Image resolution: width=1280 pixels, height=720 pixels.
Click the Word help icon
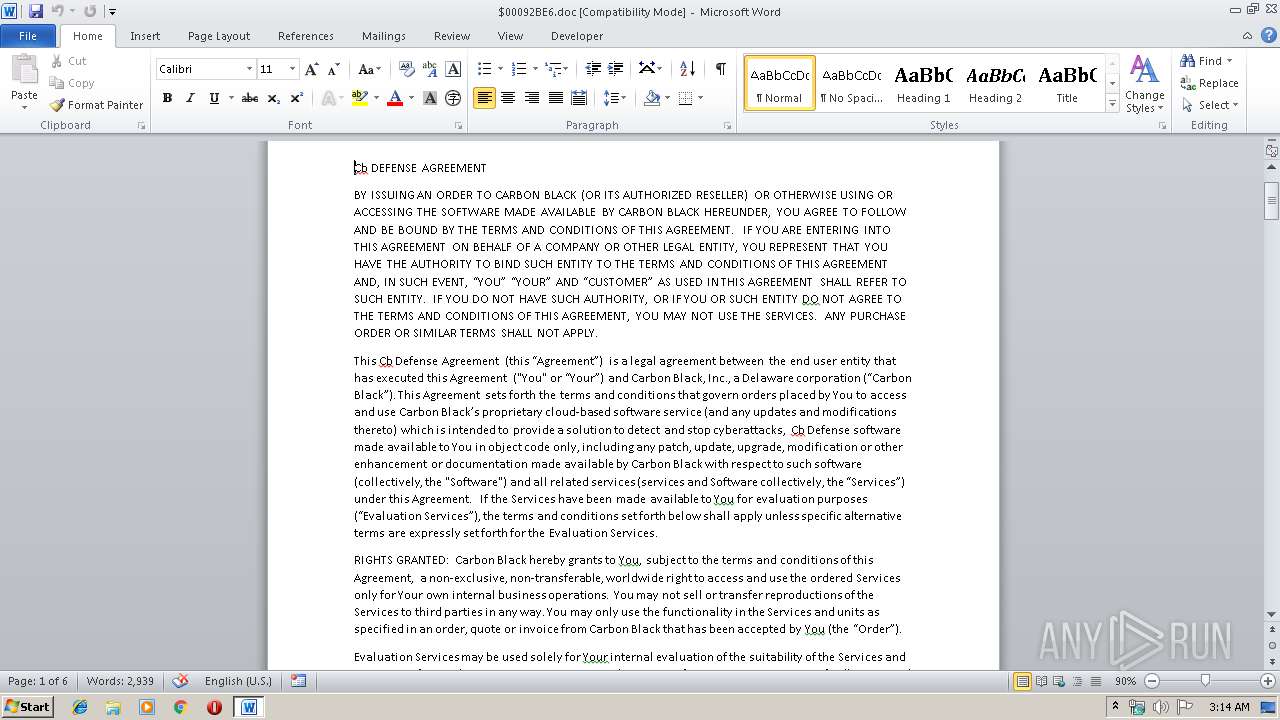point(1267,35)
